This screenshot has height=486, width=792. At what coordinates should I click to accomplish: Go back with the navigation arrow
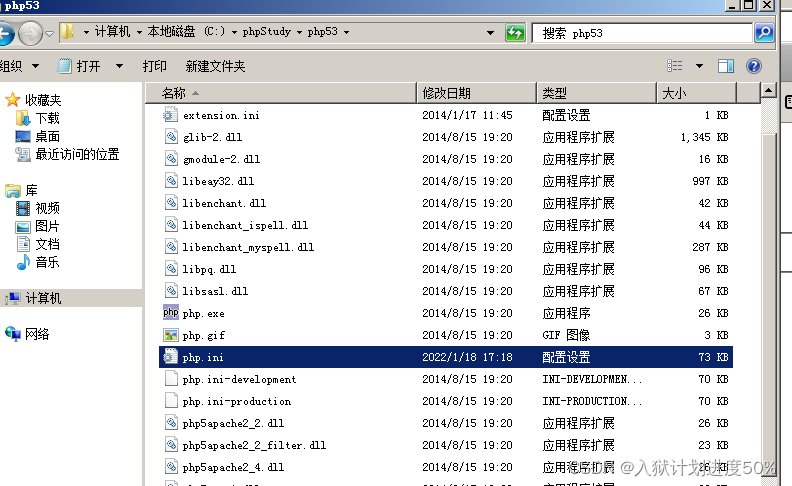point(6,34)
